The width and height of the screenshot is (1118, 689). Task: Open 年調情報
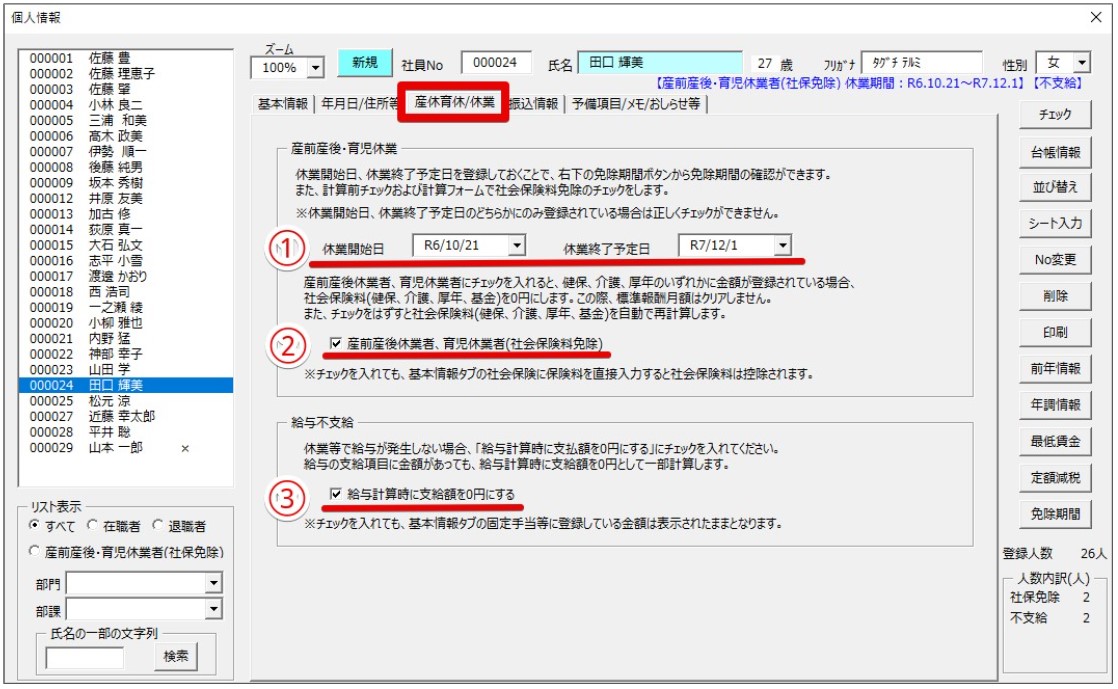1055,405
